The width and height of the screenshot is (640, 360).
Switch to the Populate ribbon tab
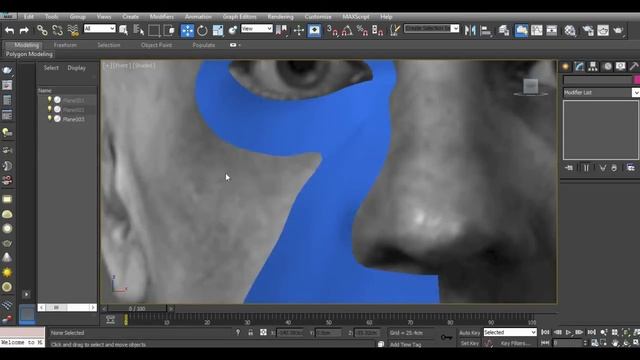point(204,45)
